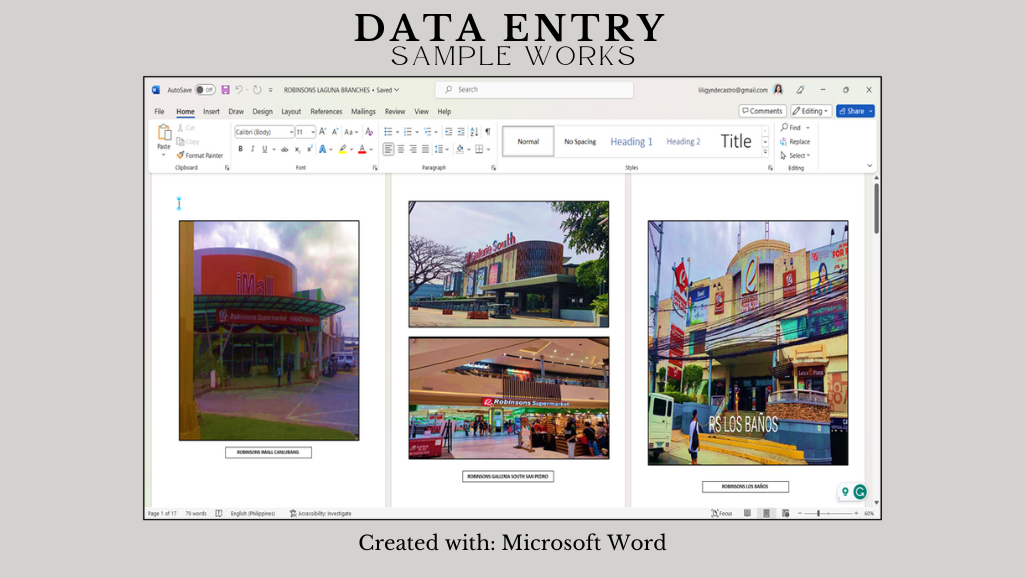Click the Search box in the title bar

pos(534,90)
